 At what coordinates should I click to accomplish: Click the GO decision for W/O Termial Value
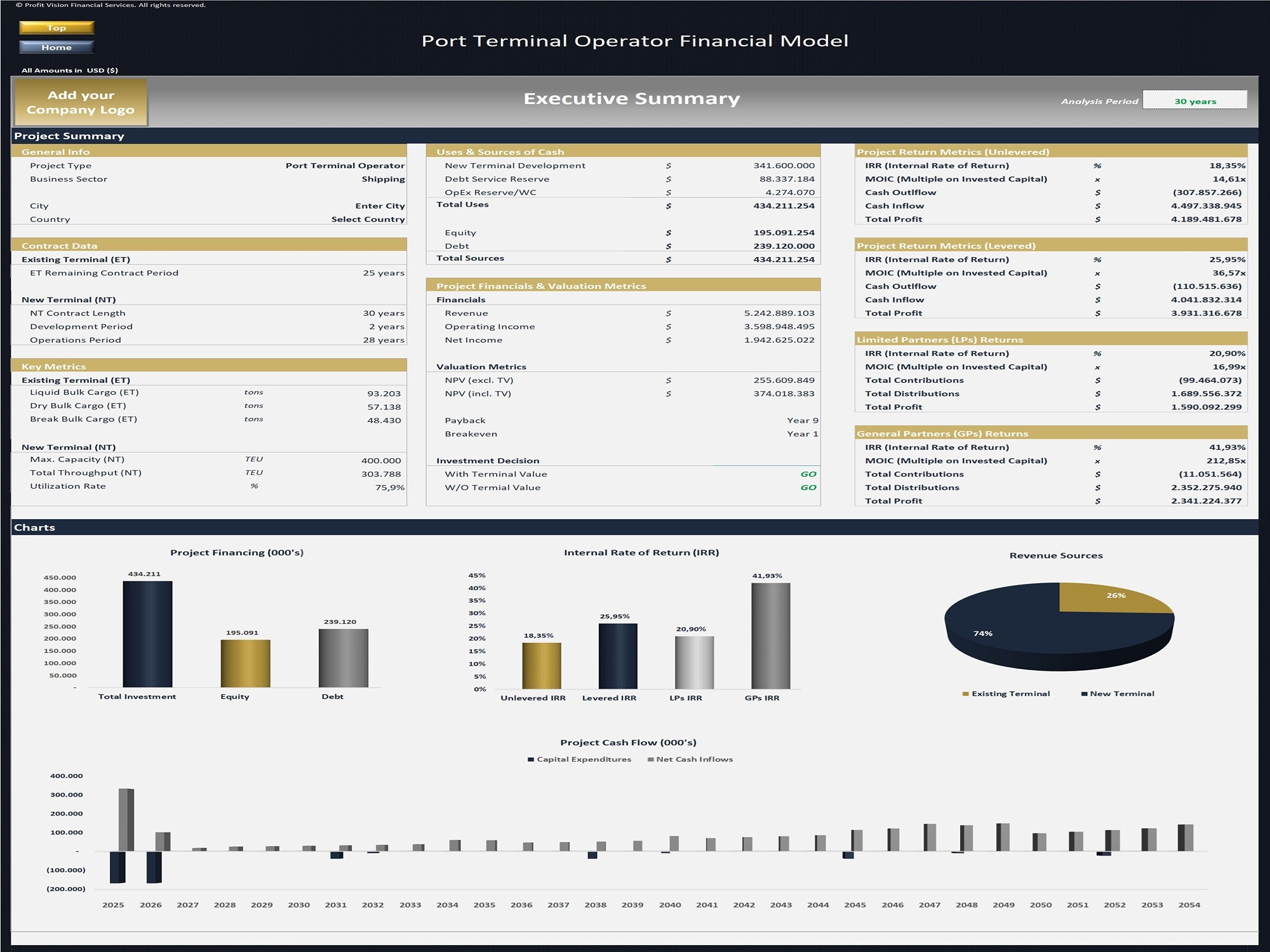click(809, 487)
